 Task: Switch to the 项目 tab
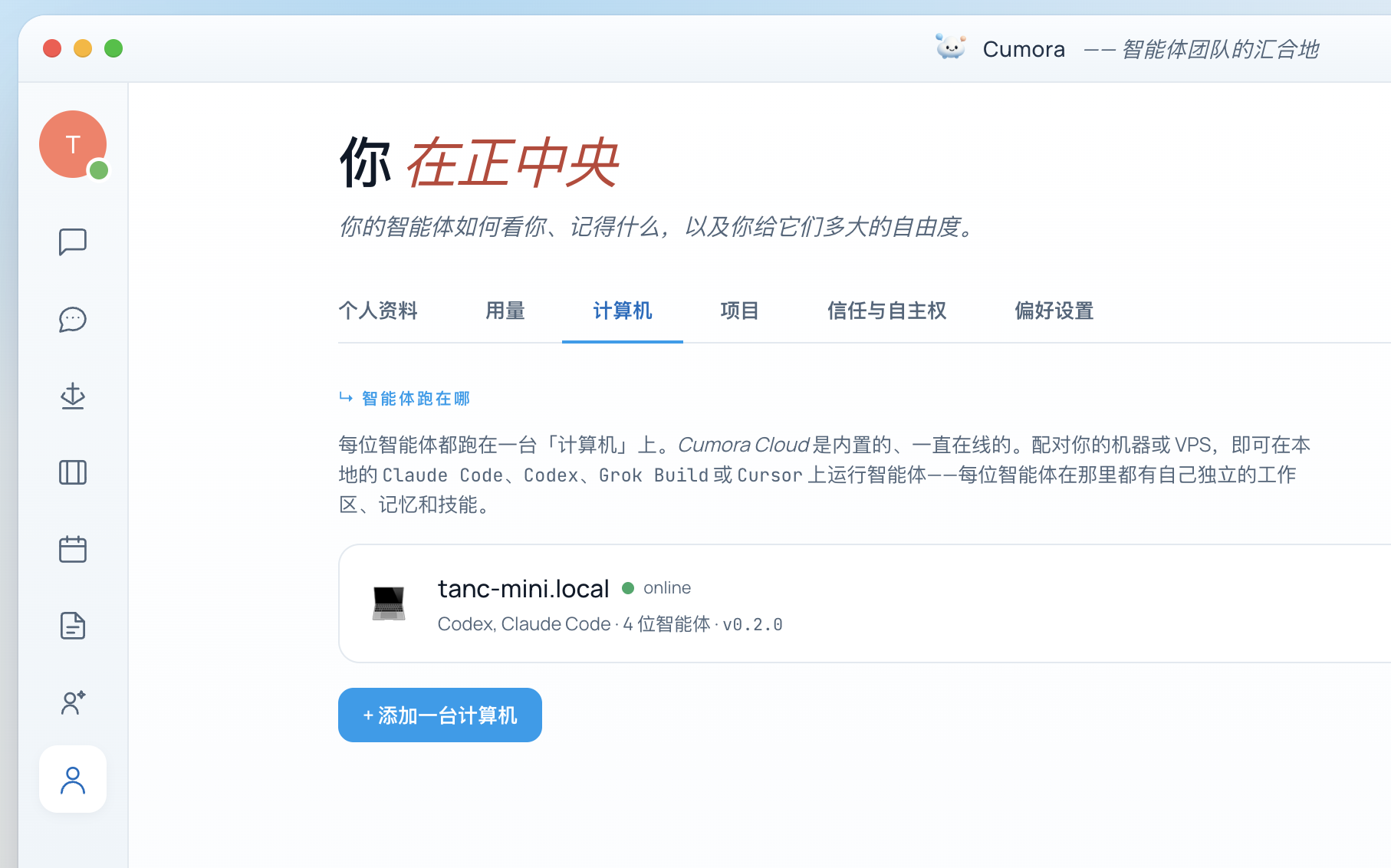point(740,311)
